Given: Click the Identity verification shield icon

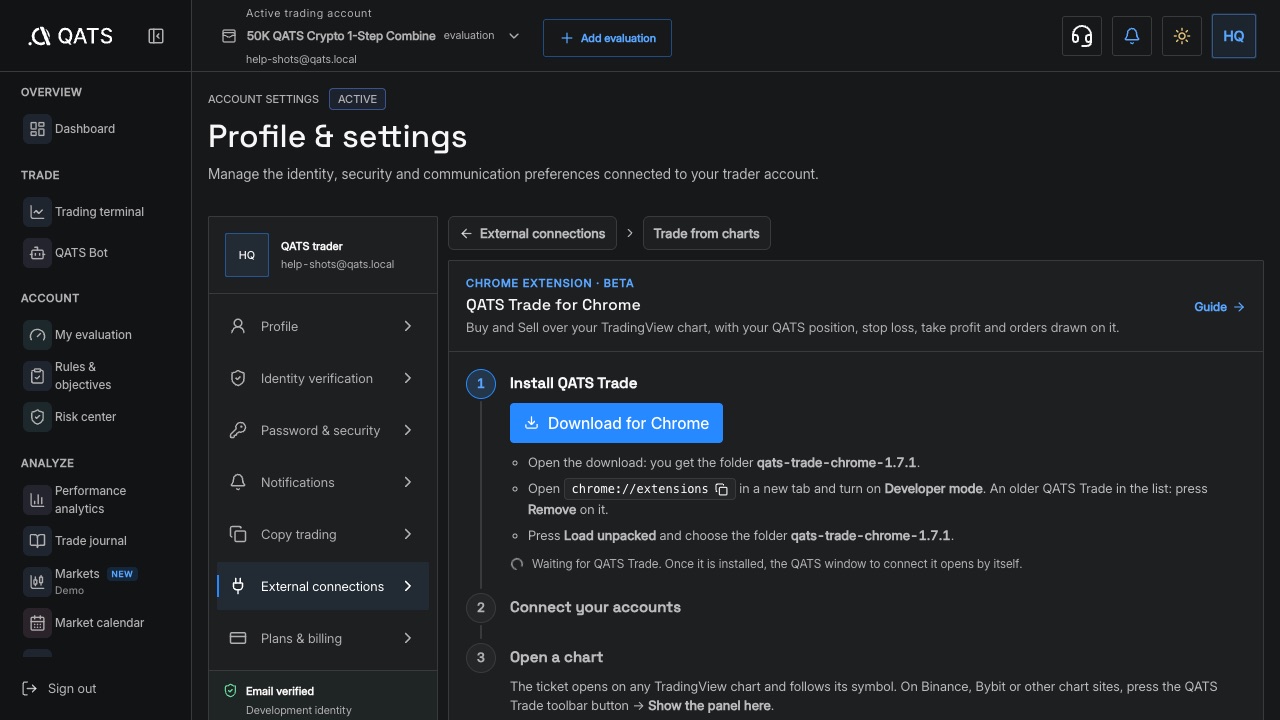Looking at the screenshot, I should point(238,378).
